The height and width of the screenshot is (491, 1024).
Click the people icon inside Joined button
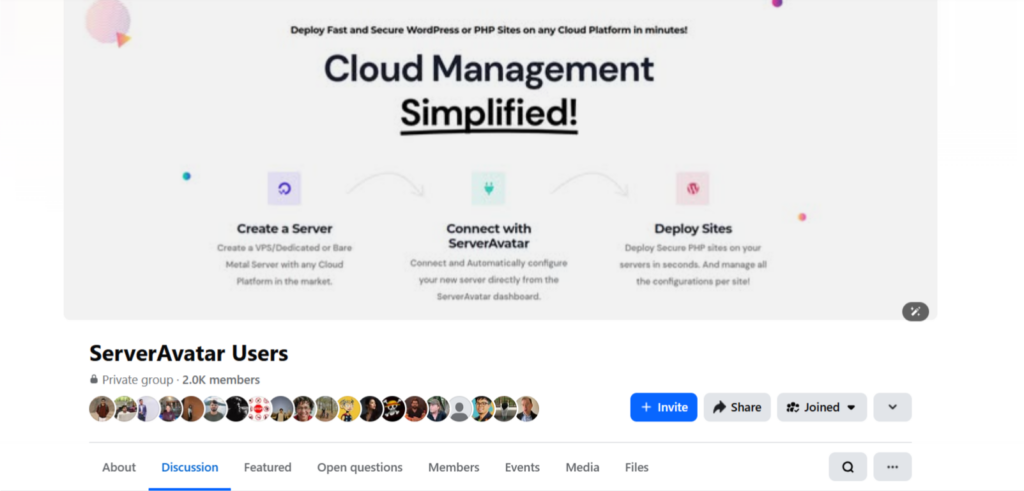(x=793, y=407)
